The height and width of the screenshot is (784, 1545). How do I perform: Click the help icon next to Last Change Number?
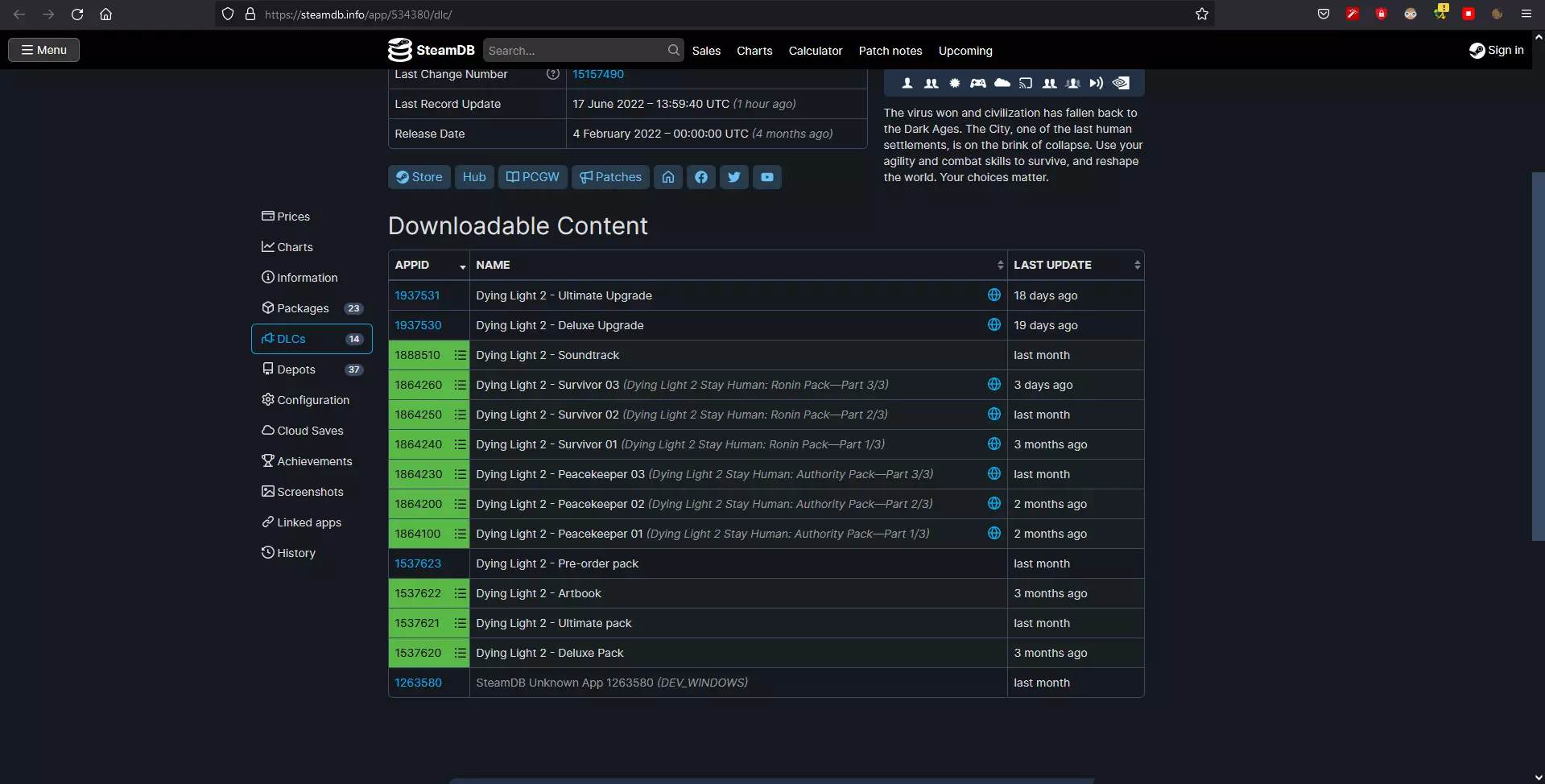[x=553, y=74]
